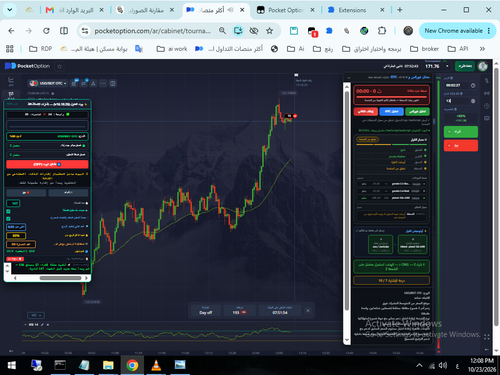
Task: Select the buy mode button beside the sell mode button
Action: coord(68,193)
